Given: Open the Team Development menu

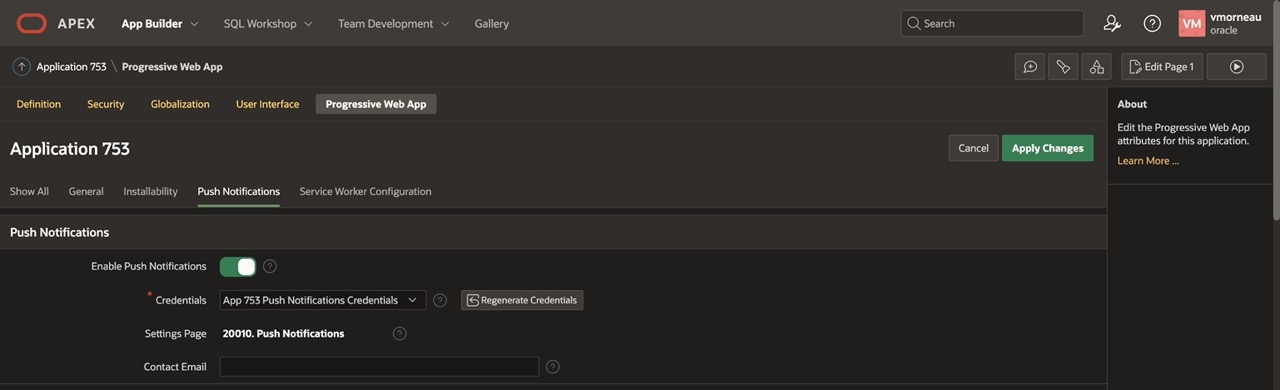Looking at the screenshot, I should click(x=393, y=23).
